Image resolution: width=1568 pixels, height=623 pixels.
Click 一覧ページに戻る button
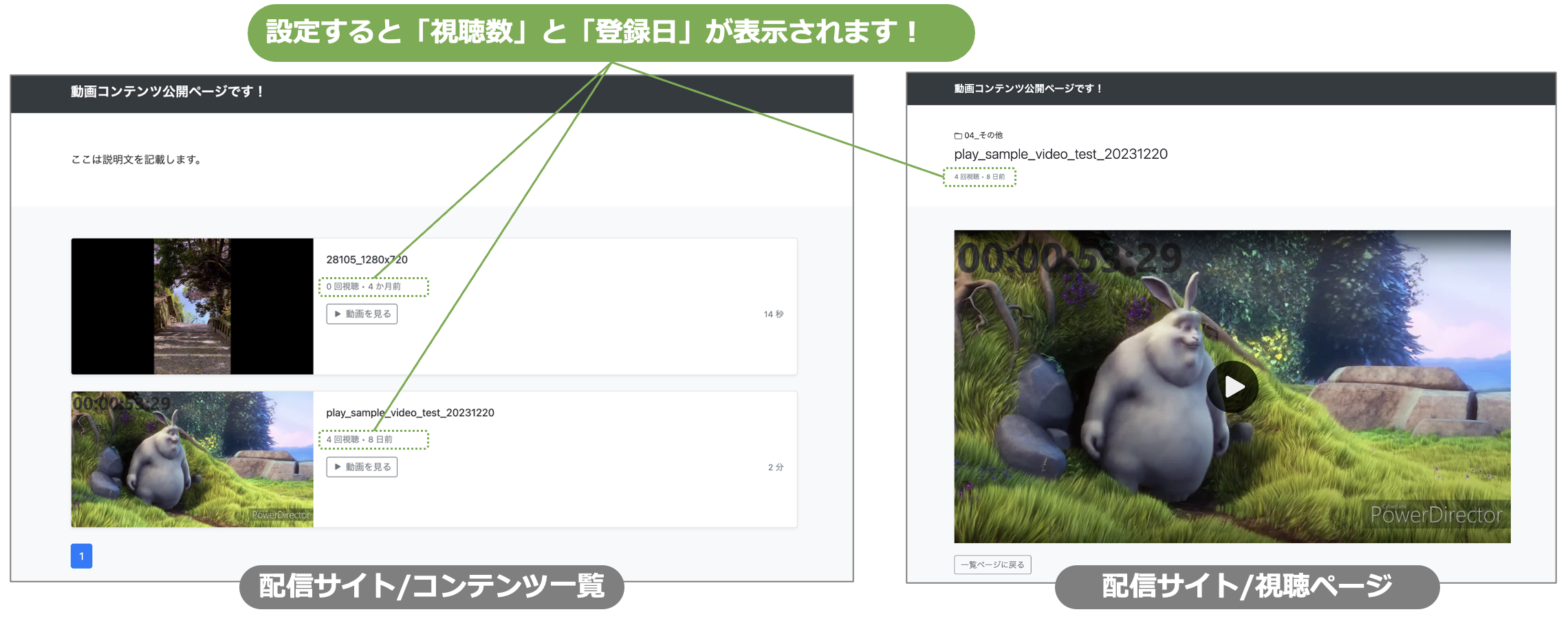click(x=992, y=565)
